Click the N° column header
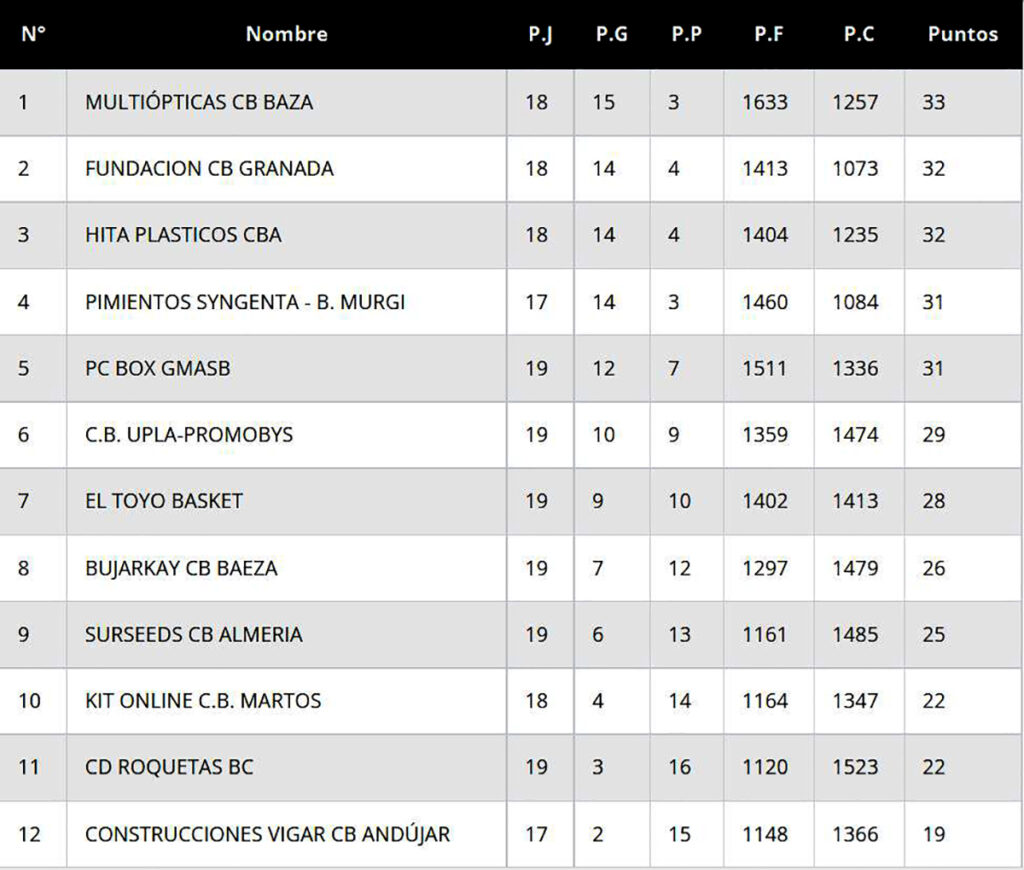Image resolution: width=1024 pixels, height=870 pixels. click(33, 34)
